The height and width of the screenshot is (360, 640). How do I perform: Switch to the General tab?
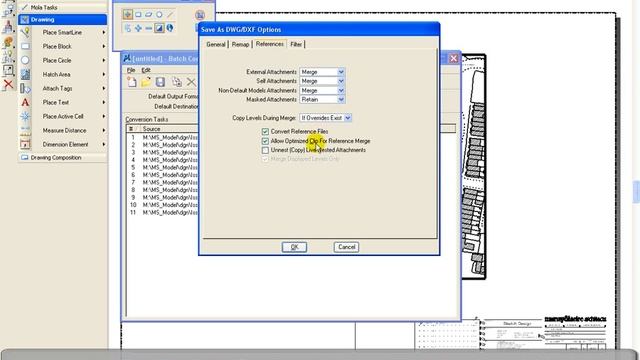tap(216, 44)
